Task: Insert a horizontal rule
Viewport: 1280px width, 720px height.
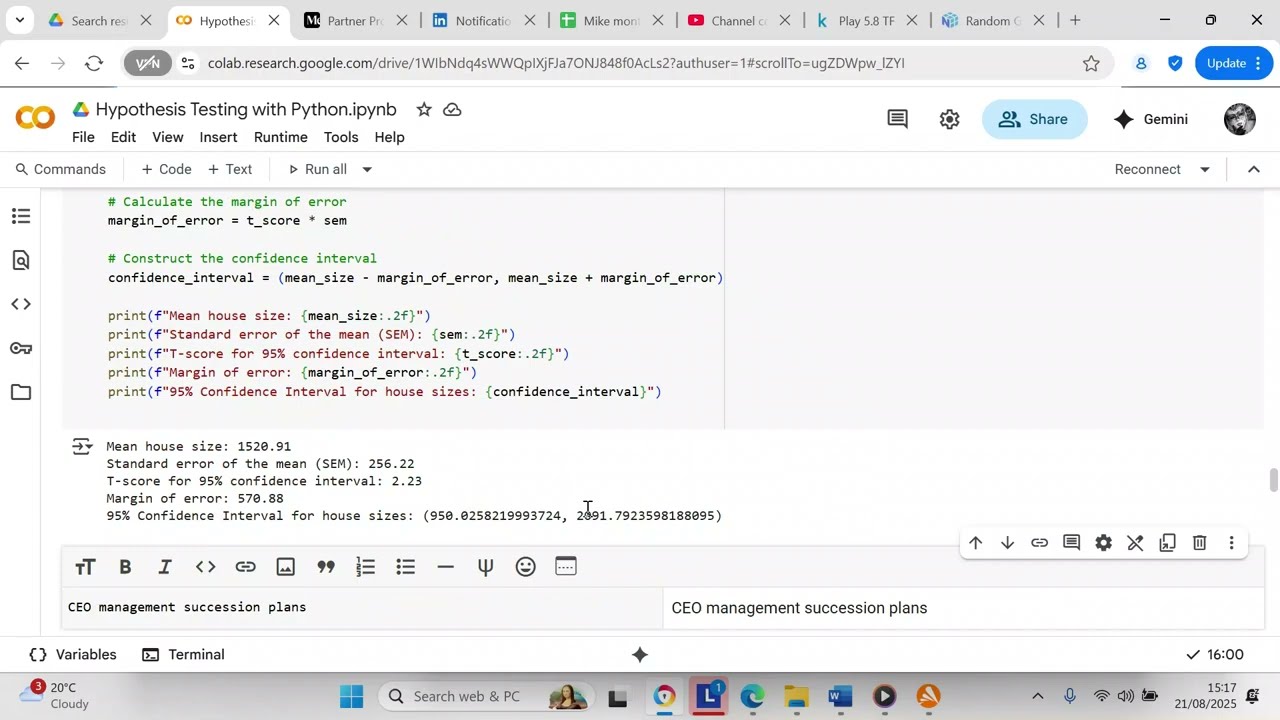Action: click(445, 567)
